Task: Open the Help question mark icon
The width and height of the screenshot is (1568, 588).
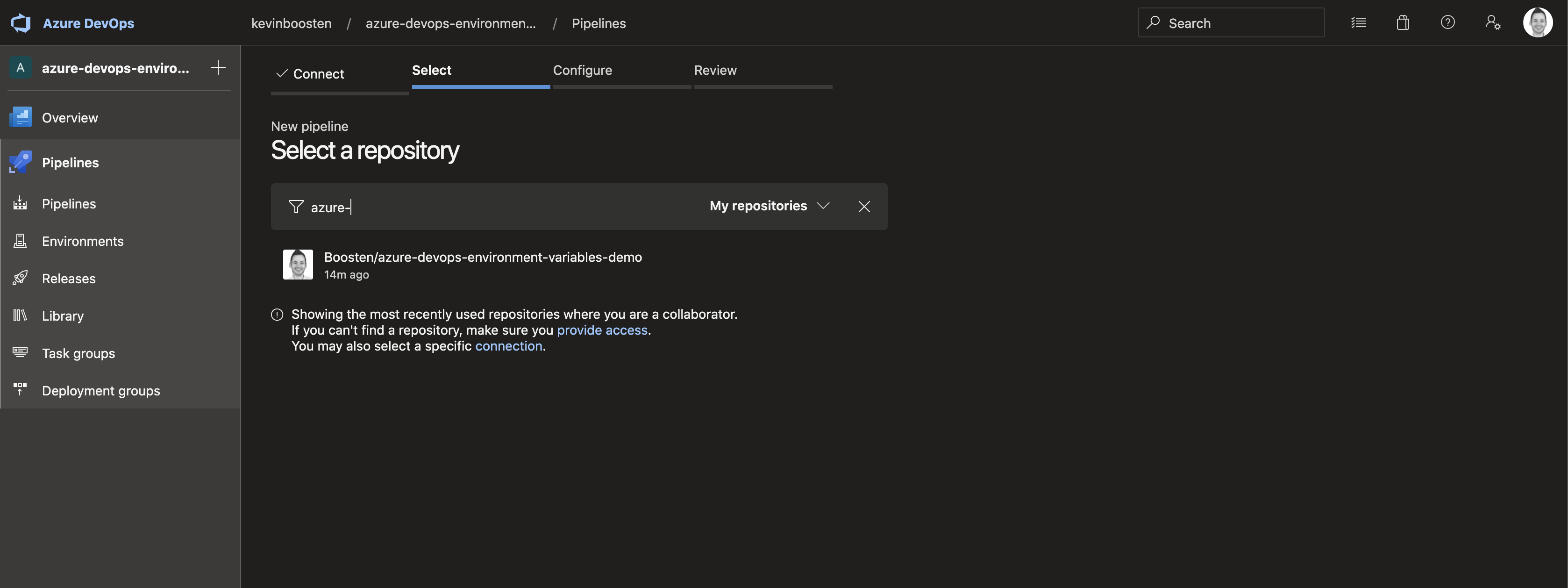Action: (1447, 22)
